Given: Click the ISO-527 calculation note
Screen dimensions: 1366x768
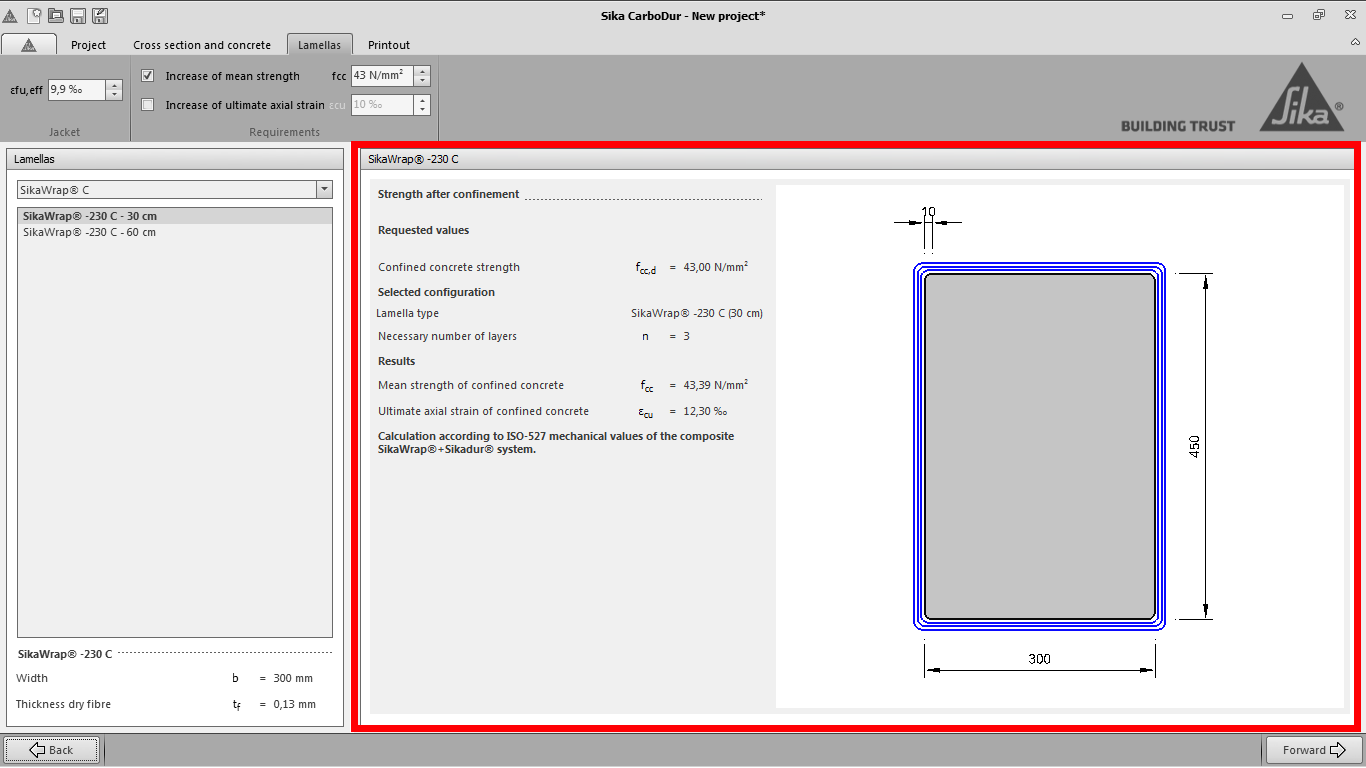Looking at the screenshot, I should click(x=556, y=442).
